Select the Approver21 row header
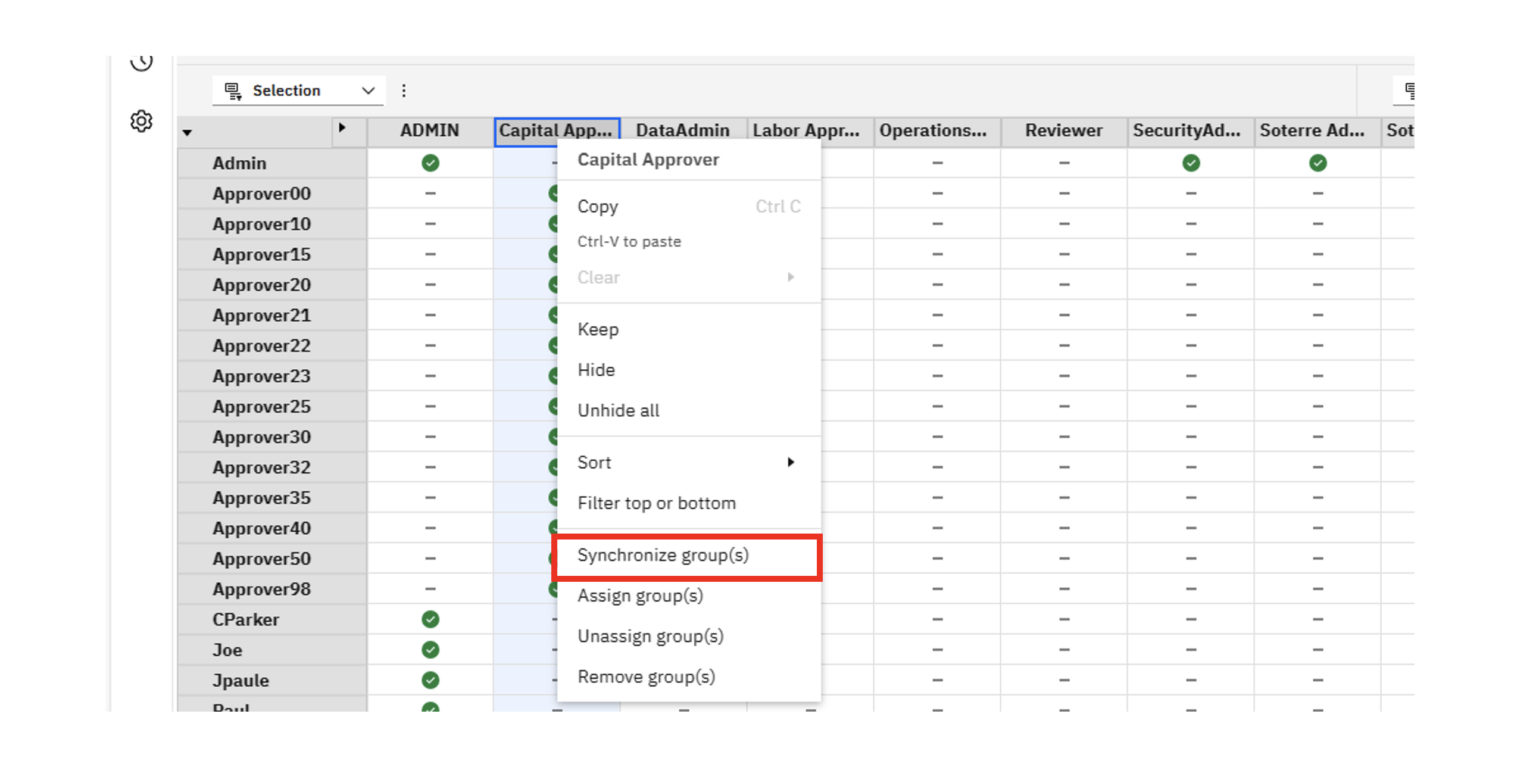Image resolution: width=1536 pixels, height=767 pixels. (272, 316)
